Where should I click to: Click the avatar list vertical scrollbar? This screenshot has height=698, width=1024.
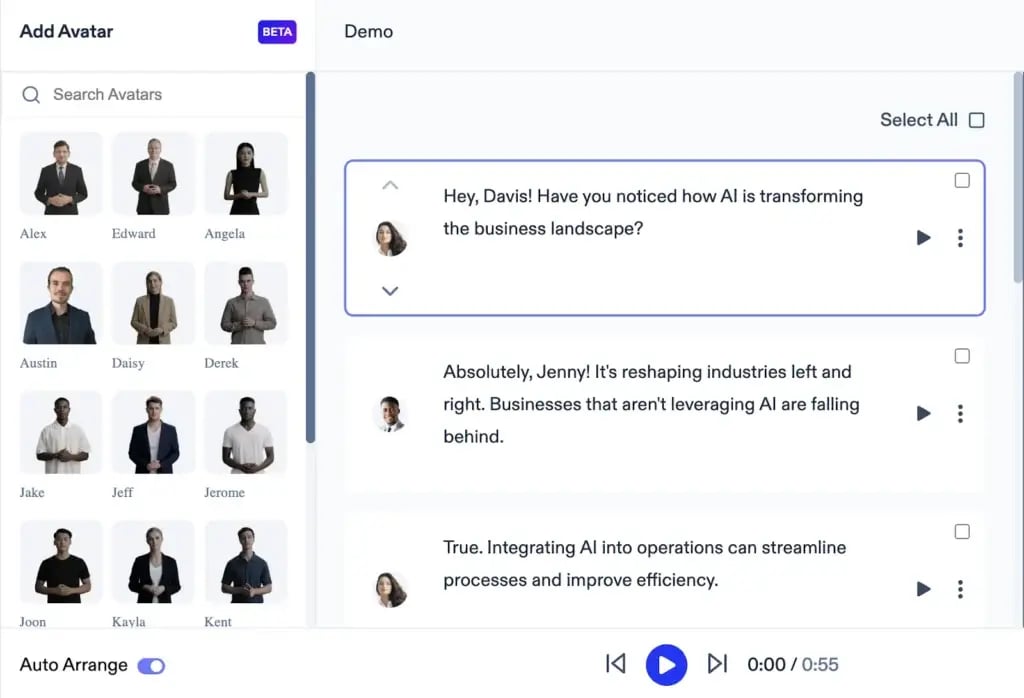tap(310, 260)
